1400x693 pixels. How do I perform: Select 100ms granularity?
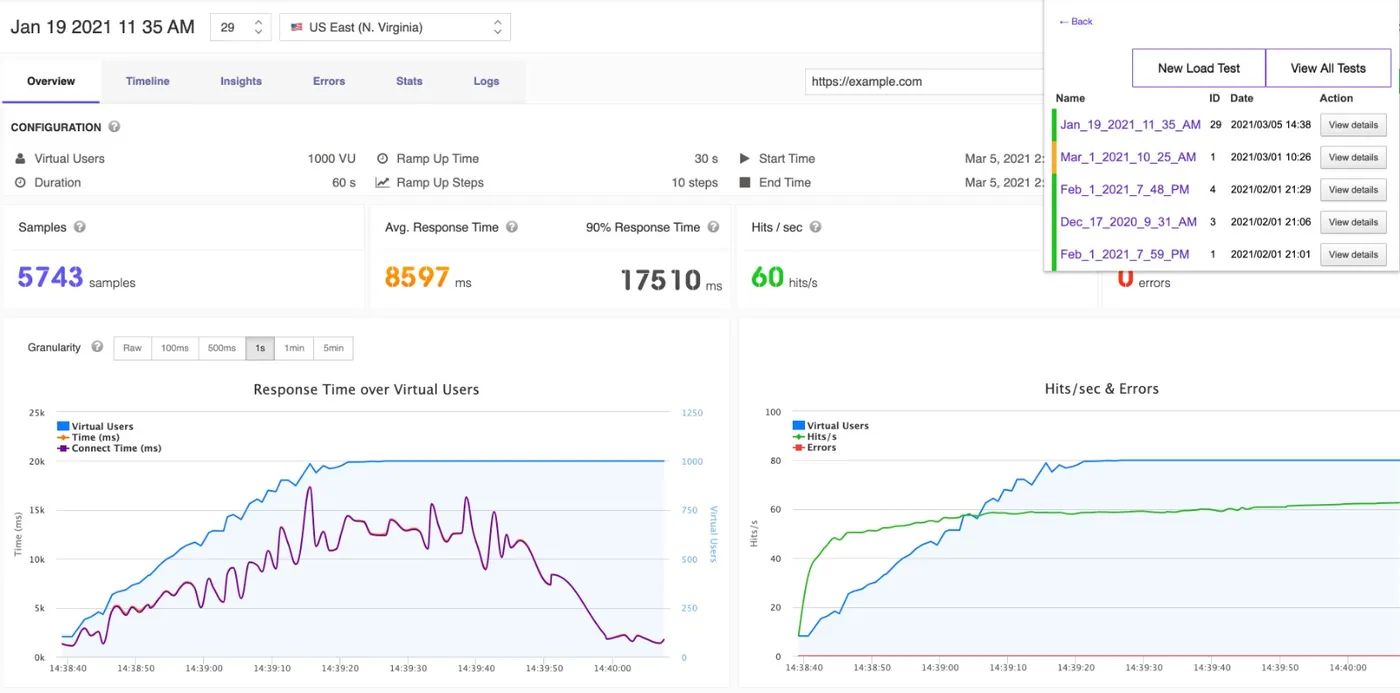pos(175,348)
